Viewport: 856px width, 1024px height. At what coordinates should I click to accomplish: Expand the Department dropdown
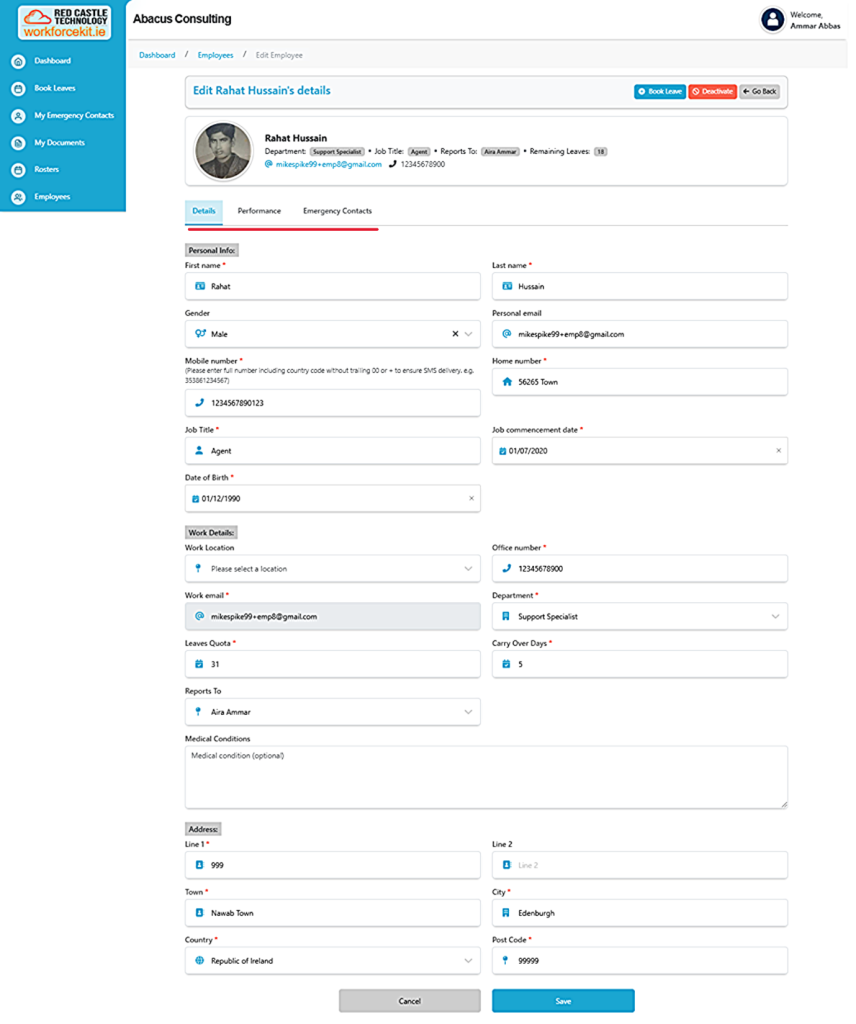[x=775, y=617]
